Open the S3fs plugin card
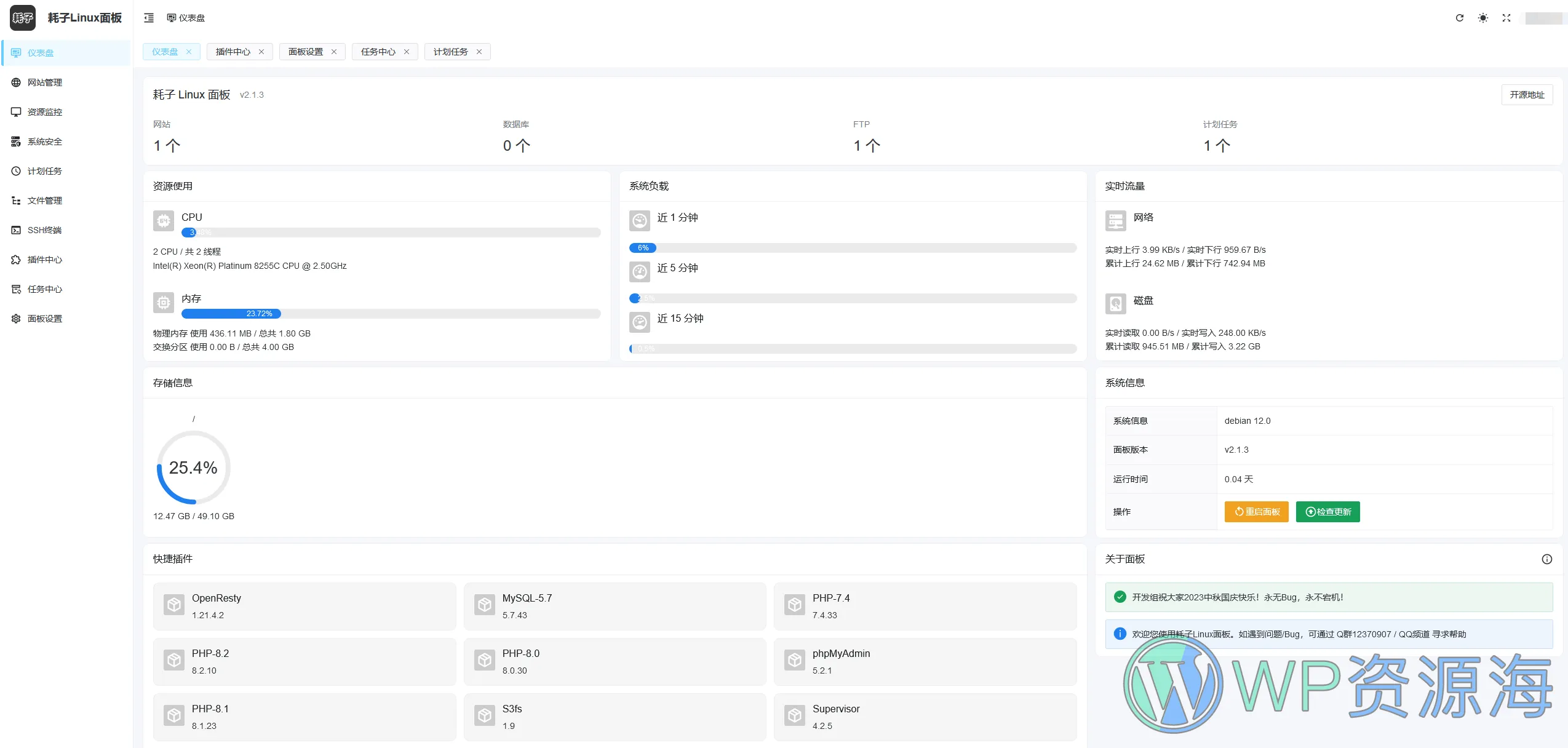 coord(615,717)
